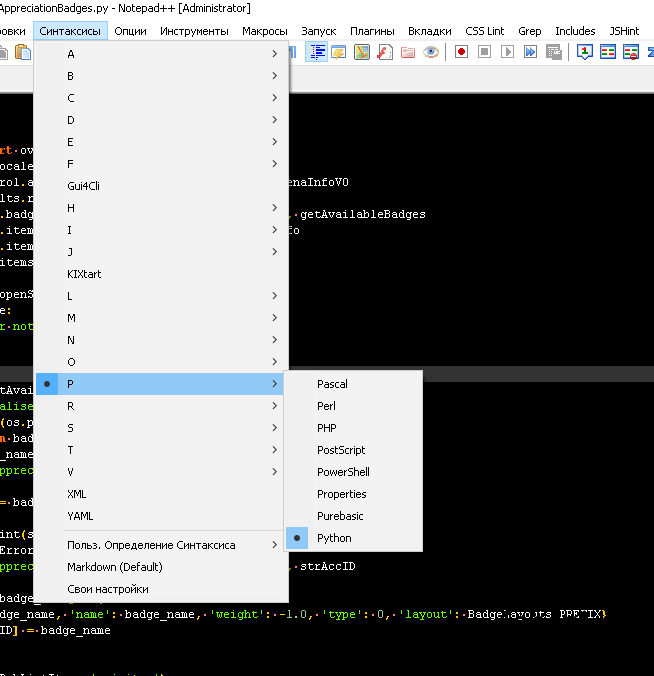Expand the A languages submenu
This screenshot has height=676, width=654.
tap(160, 54)
